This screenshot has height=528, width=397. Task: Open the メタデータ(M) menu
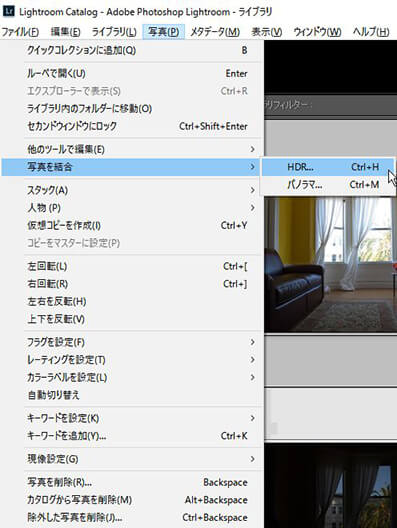(215, 32)
